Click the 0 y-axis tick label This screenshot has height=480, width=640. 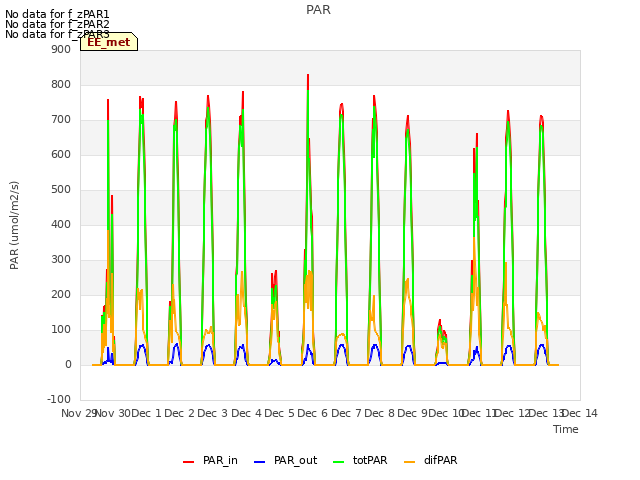click(68, 364)
